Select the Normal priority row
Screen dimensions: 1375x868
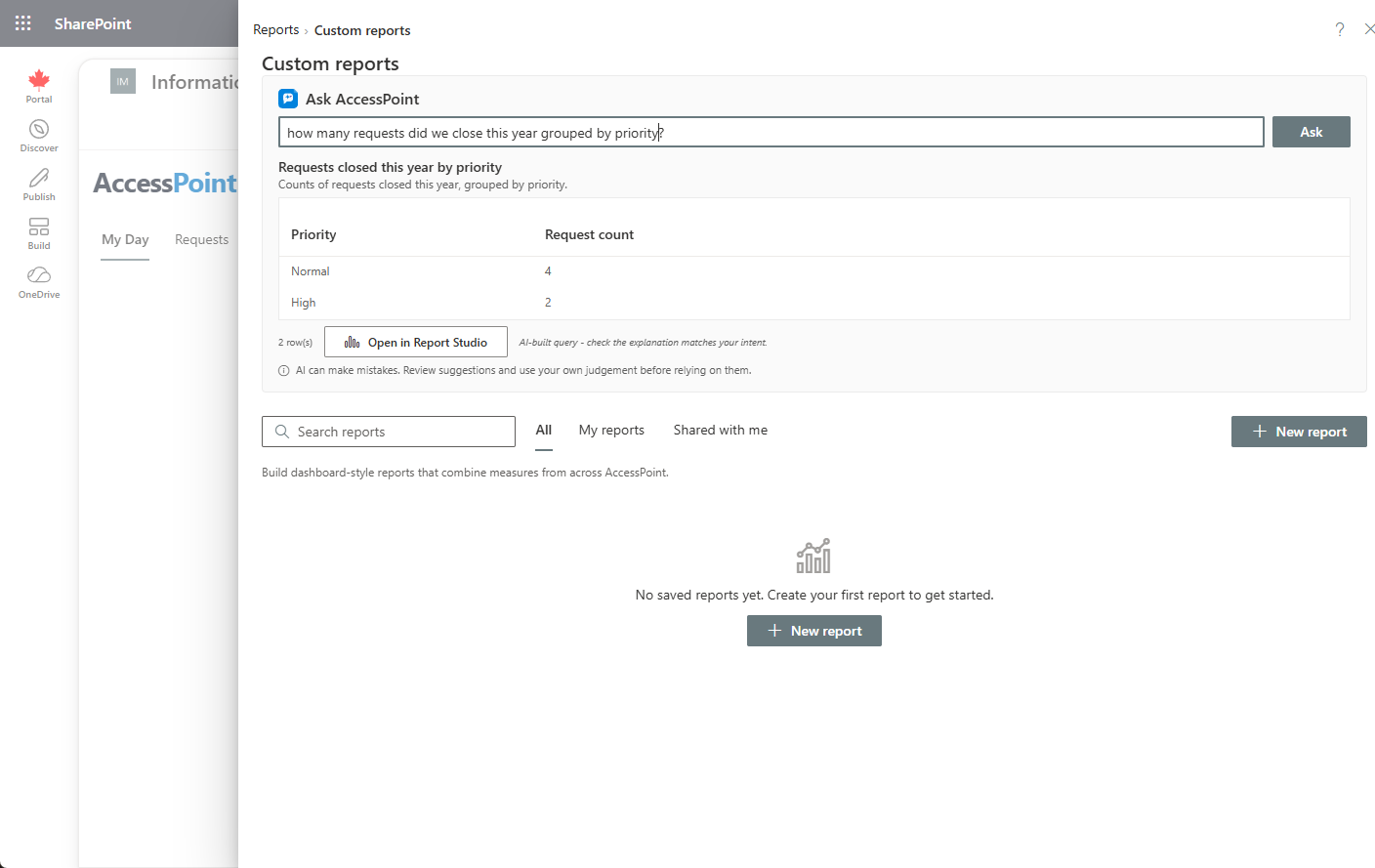pyautogui.click(x=814, y=271)
